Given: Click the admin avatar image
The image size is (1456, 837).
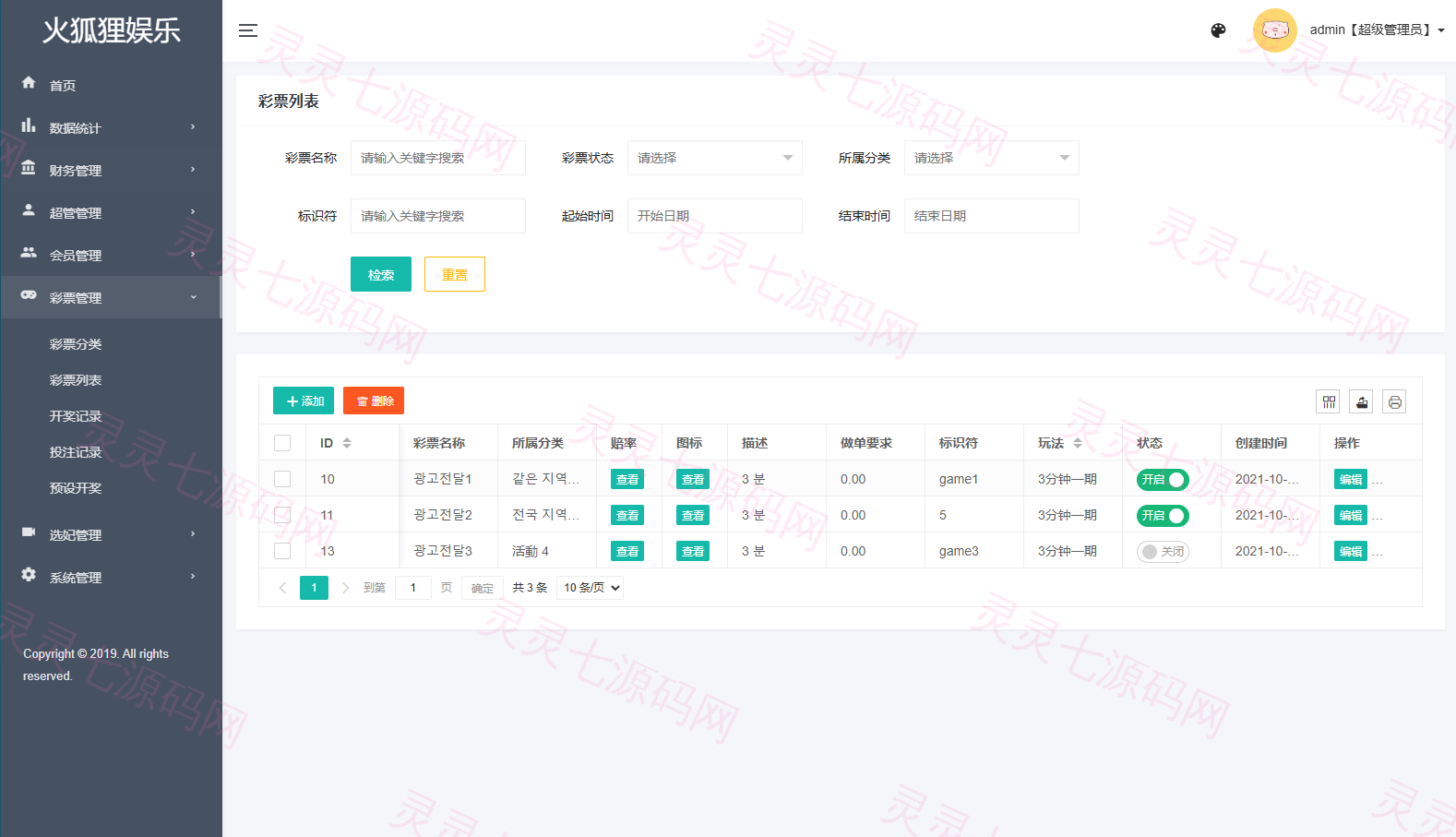Looking at the screenshot, I should [x=1274, y=30].
